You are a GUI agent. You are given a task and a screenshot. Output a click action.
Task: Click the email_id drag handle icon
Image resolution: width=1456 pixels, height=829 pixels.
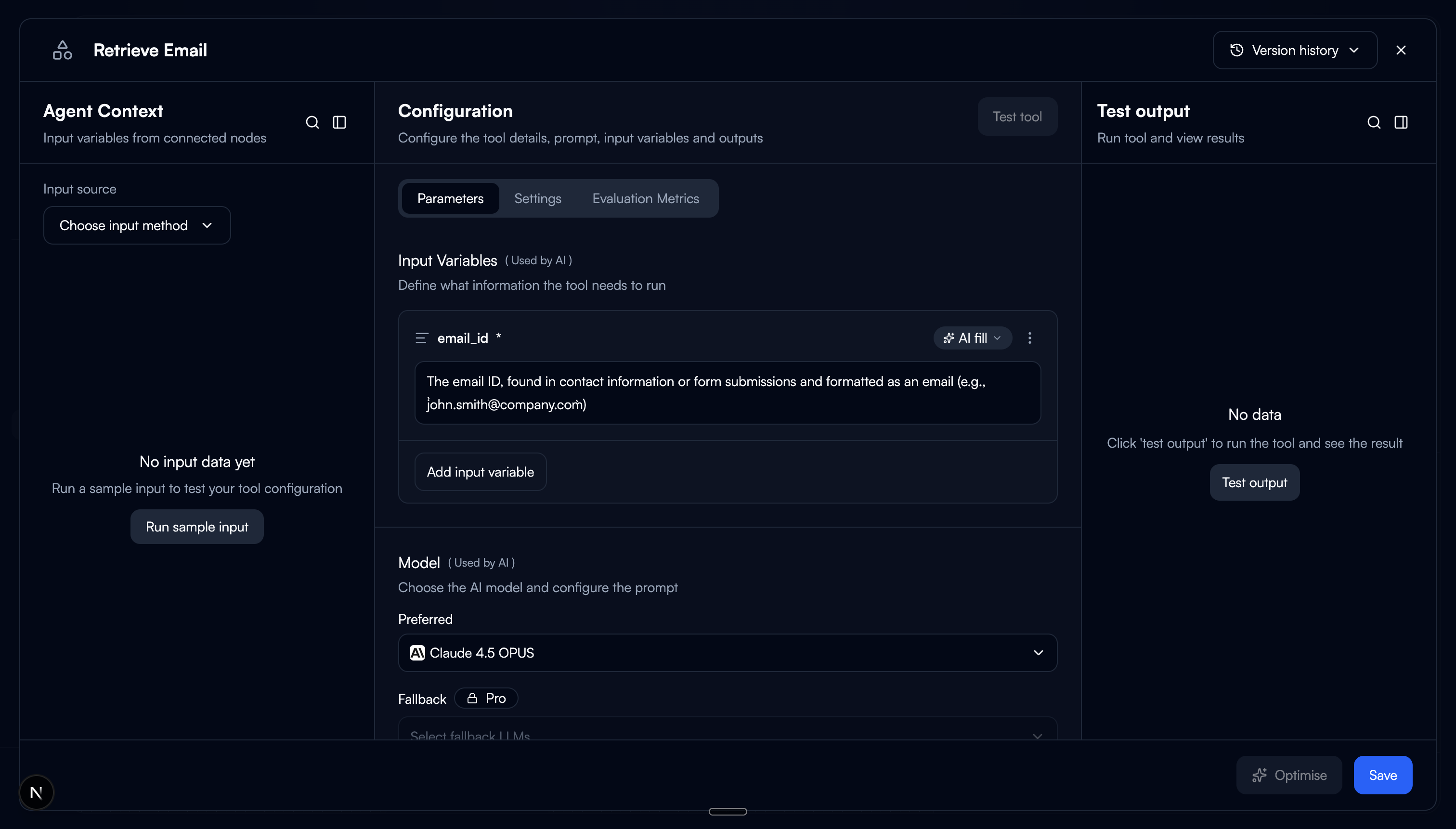coord(421,338)
